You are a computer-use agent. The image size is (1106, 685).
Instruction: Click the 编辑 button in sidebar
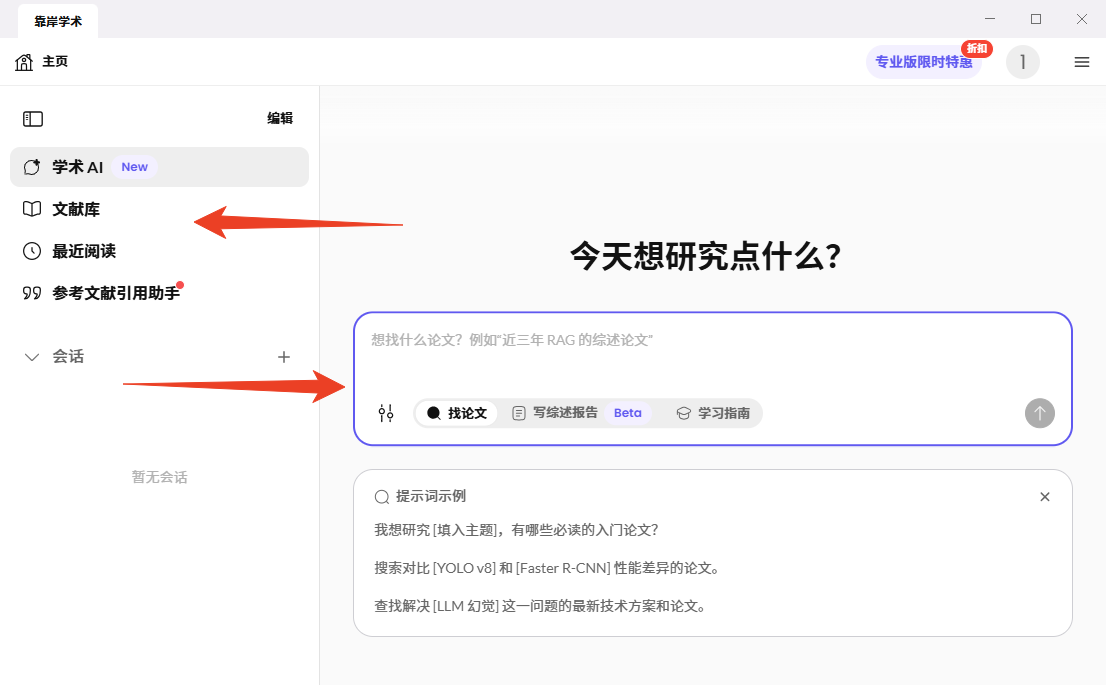coord(280,118)
